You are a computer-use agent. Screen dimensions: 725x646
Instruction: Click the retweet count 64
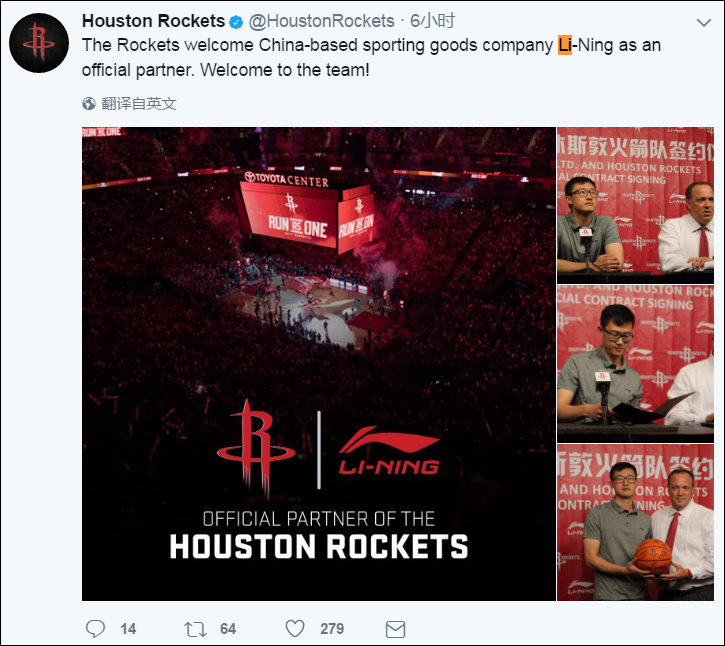tap(228, 629)
